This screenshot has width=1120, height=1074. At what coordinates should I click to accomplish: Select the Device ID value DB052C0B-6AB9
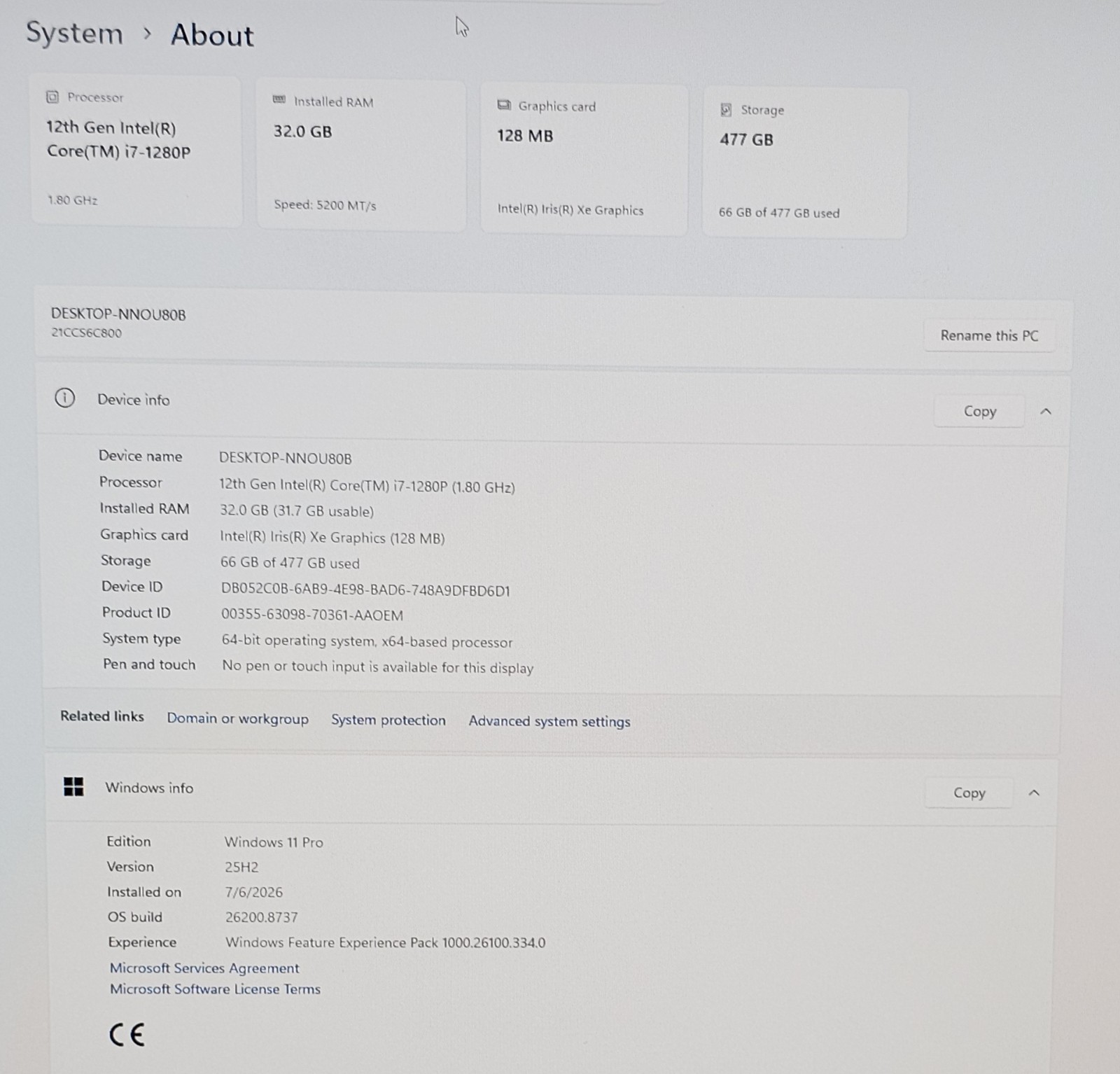tap(365, 590)
